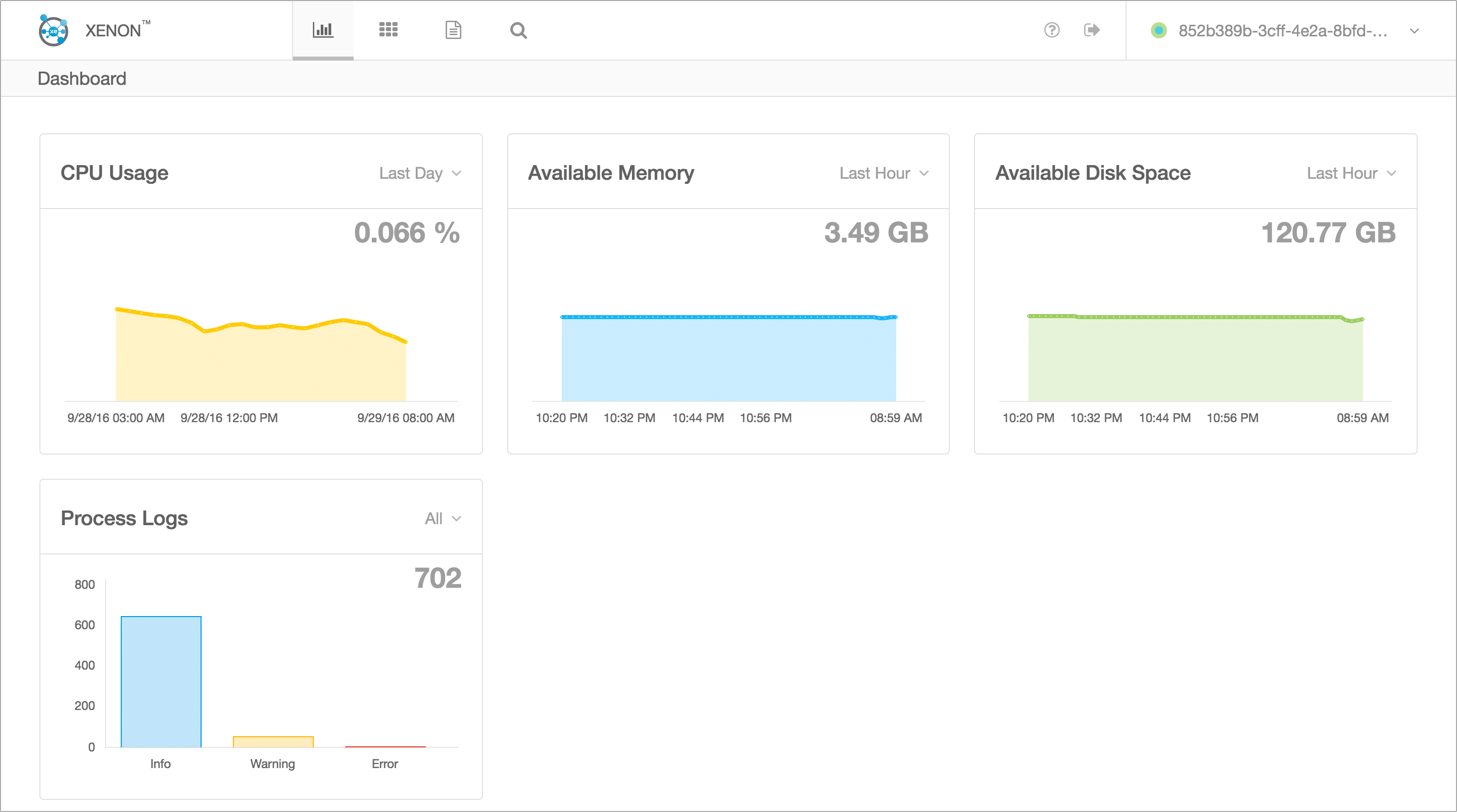
Task: Open the grid view icon
Action: click(x=388, y=30)
